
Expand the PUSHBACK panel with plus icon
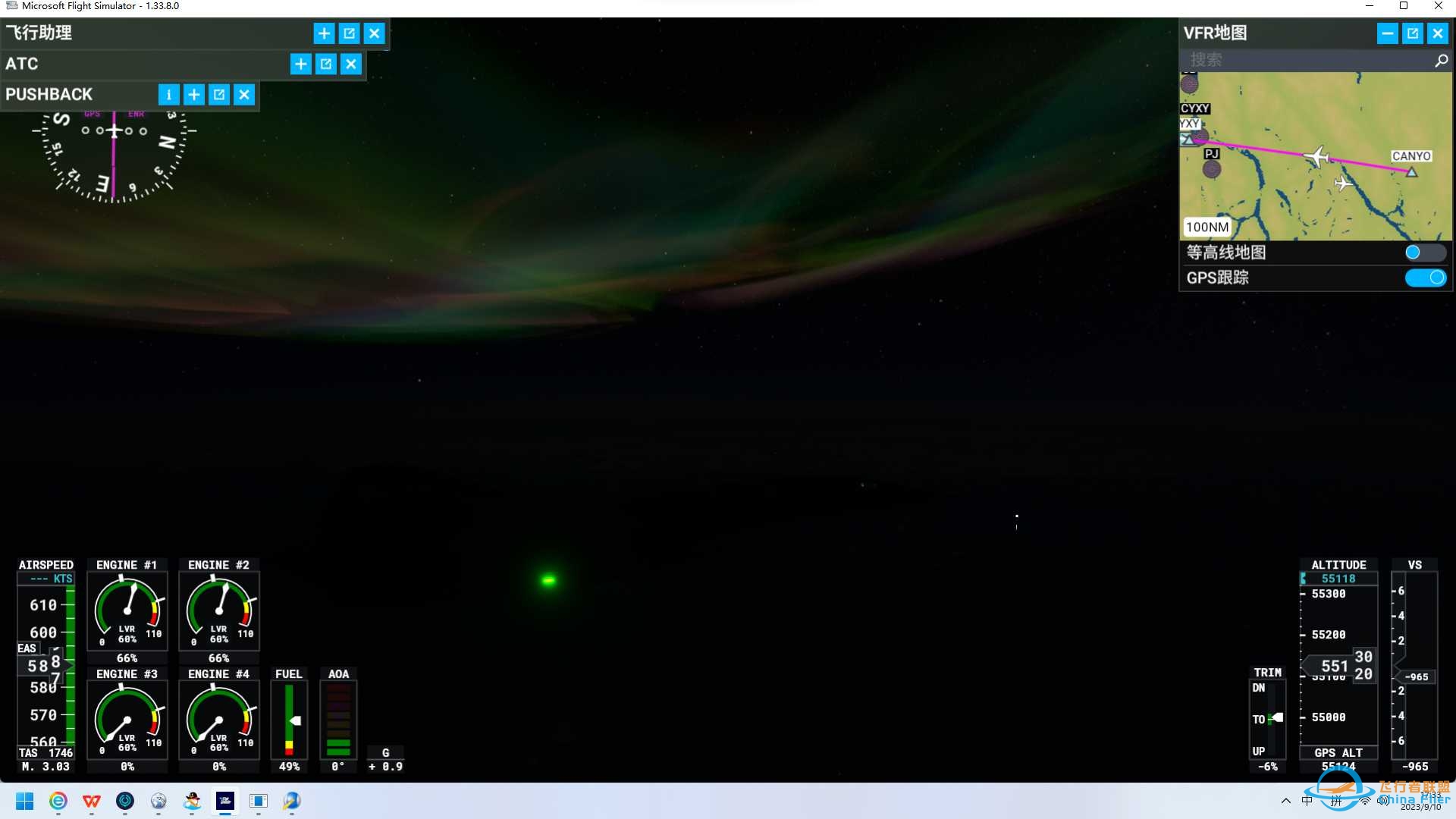(x=194, y=95)
